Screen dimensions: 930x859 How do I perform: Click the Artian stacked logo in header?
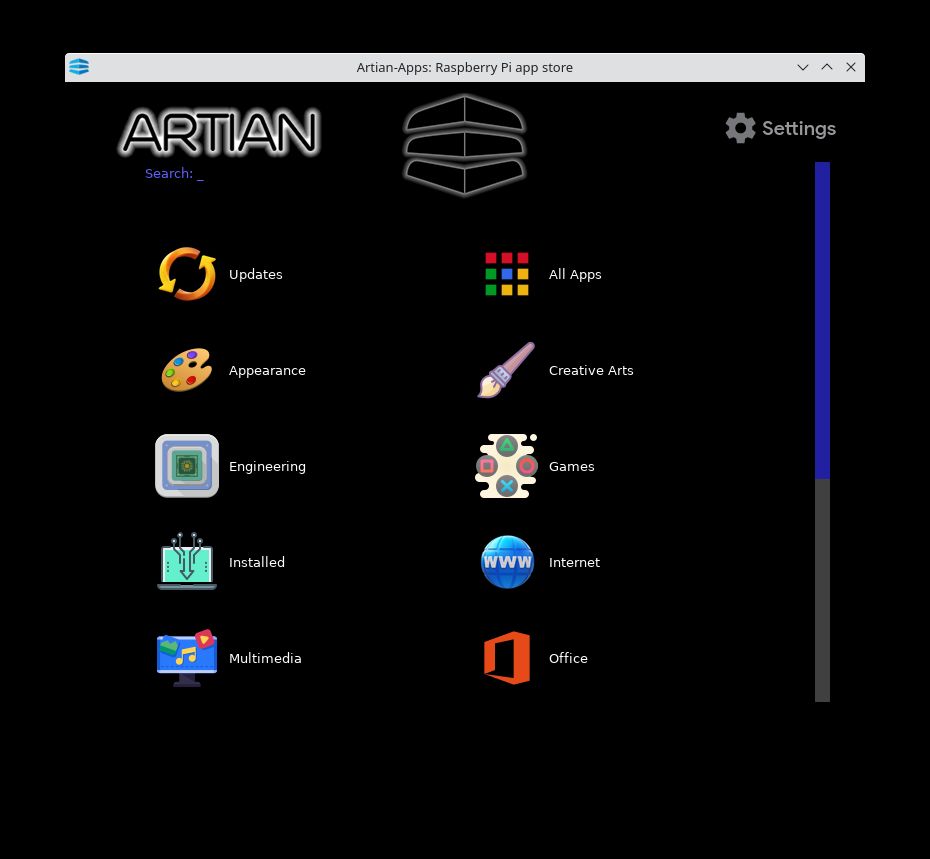(464, 144)
